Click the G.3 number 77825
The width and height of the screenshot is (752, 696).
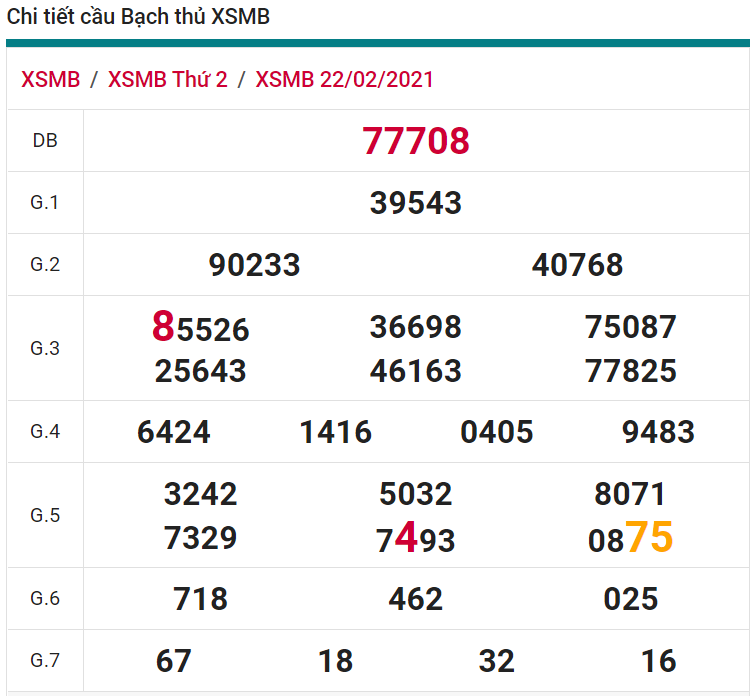[x=630, y=371]
